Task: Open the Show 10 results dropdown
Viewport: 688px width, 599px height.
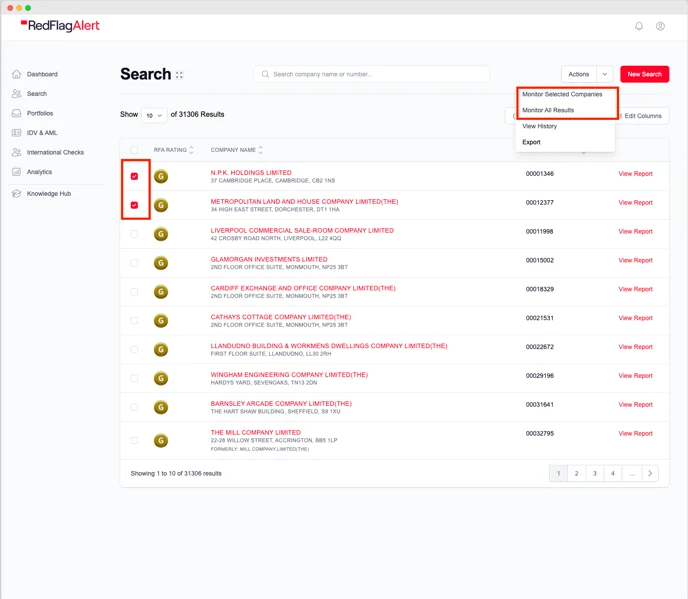Action: tap(154, 115)
